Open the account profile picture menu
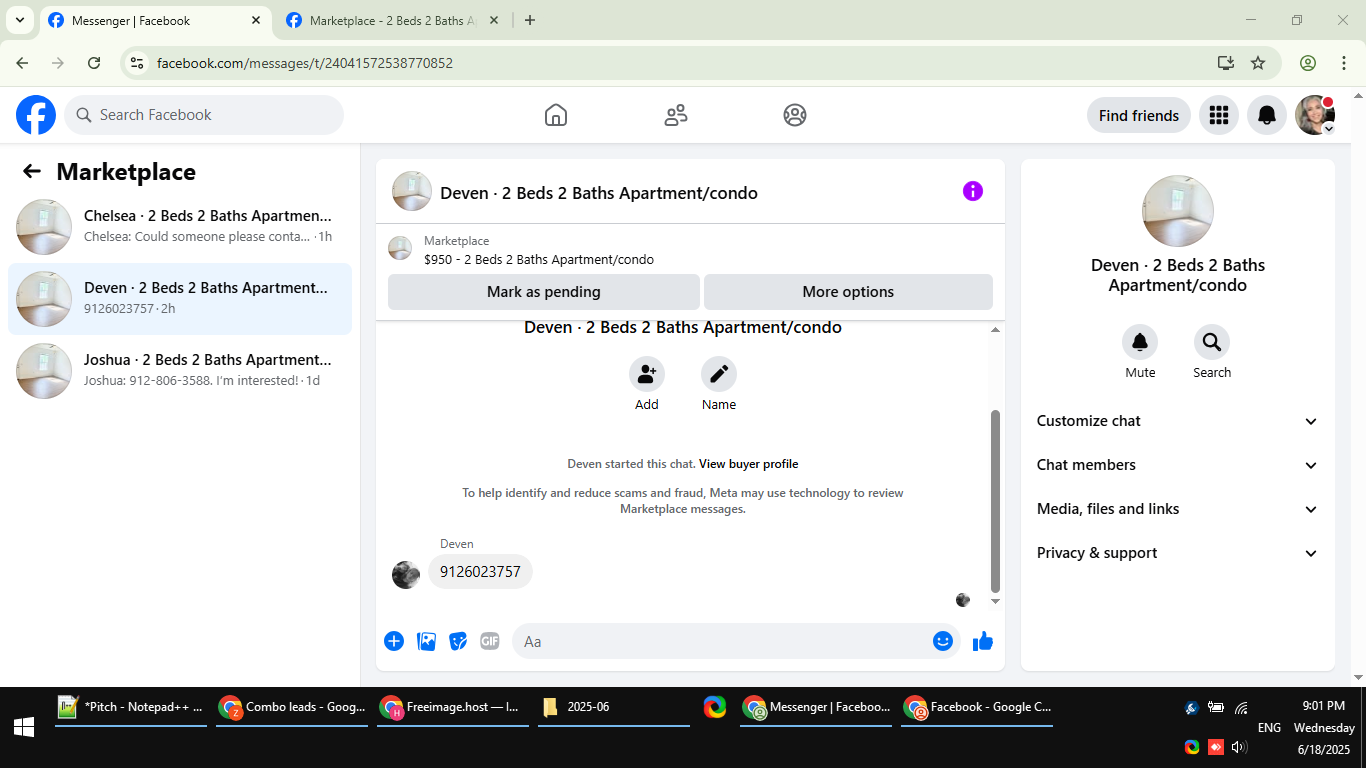The width and height of the screenshot is (1366, 768). 1315,115
